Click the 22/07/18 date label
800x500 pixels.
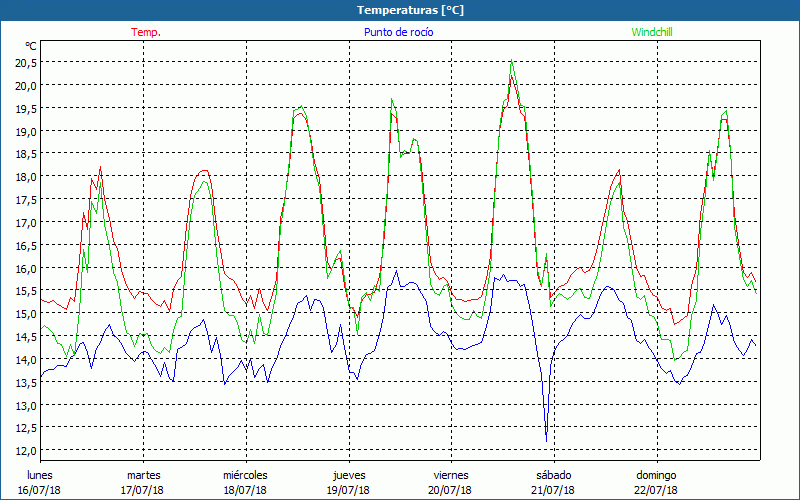point(657,490)
